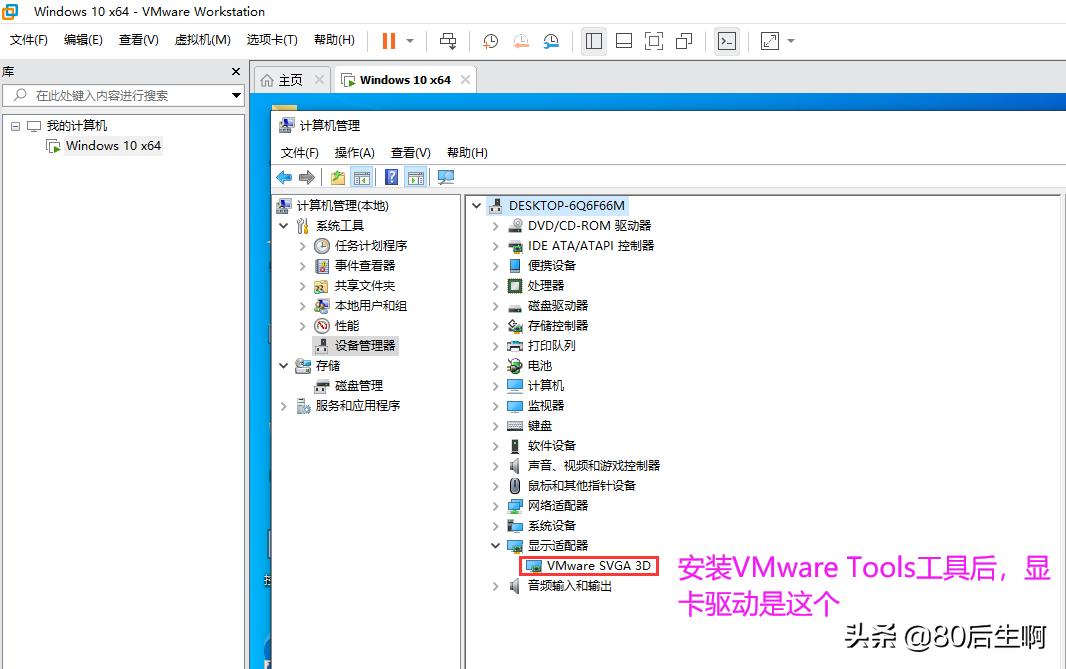Scan for hardware changes in Device Manager
Screen dimensions: 1066x669
point(444,177)
